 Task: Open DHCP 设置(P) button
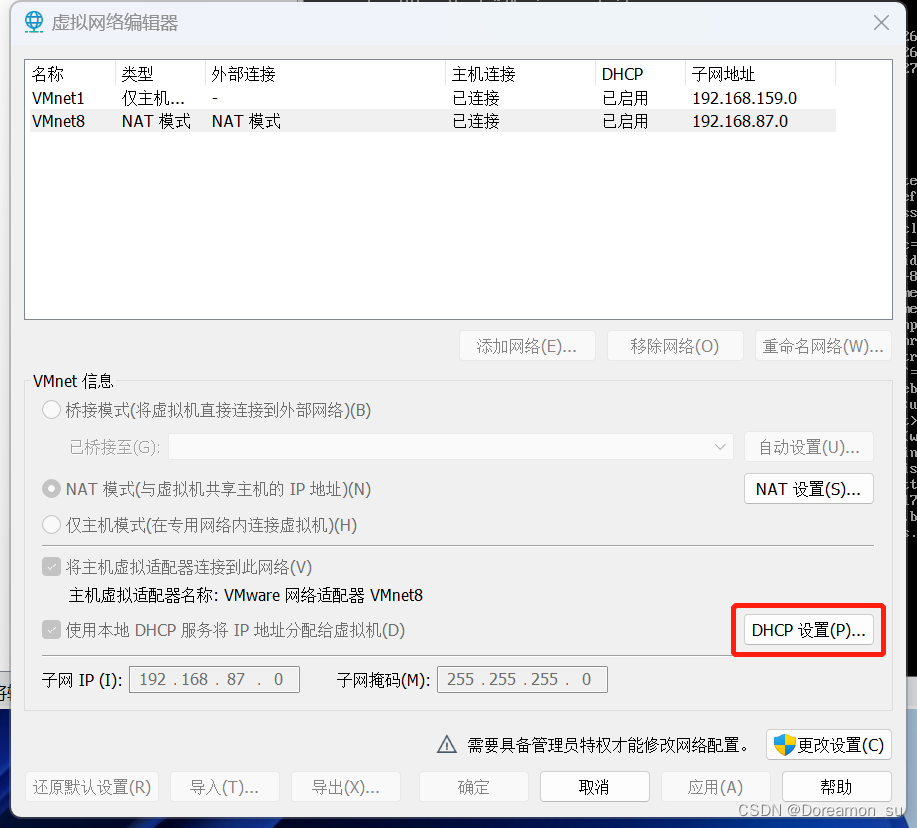(808, 630)
